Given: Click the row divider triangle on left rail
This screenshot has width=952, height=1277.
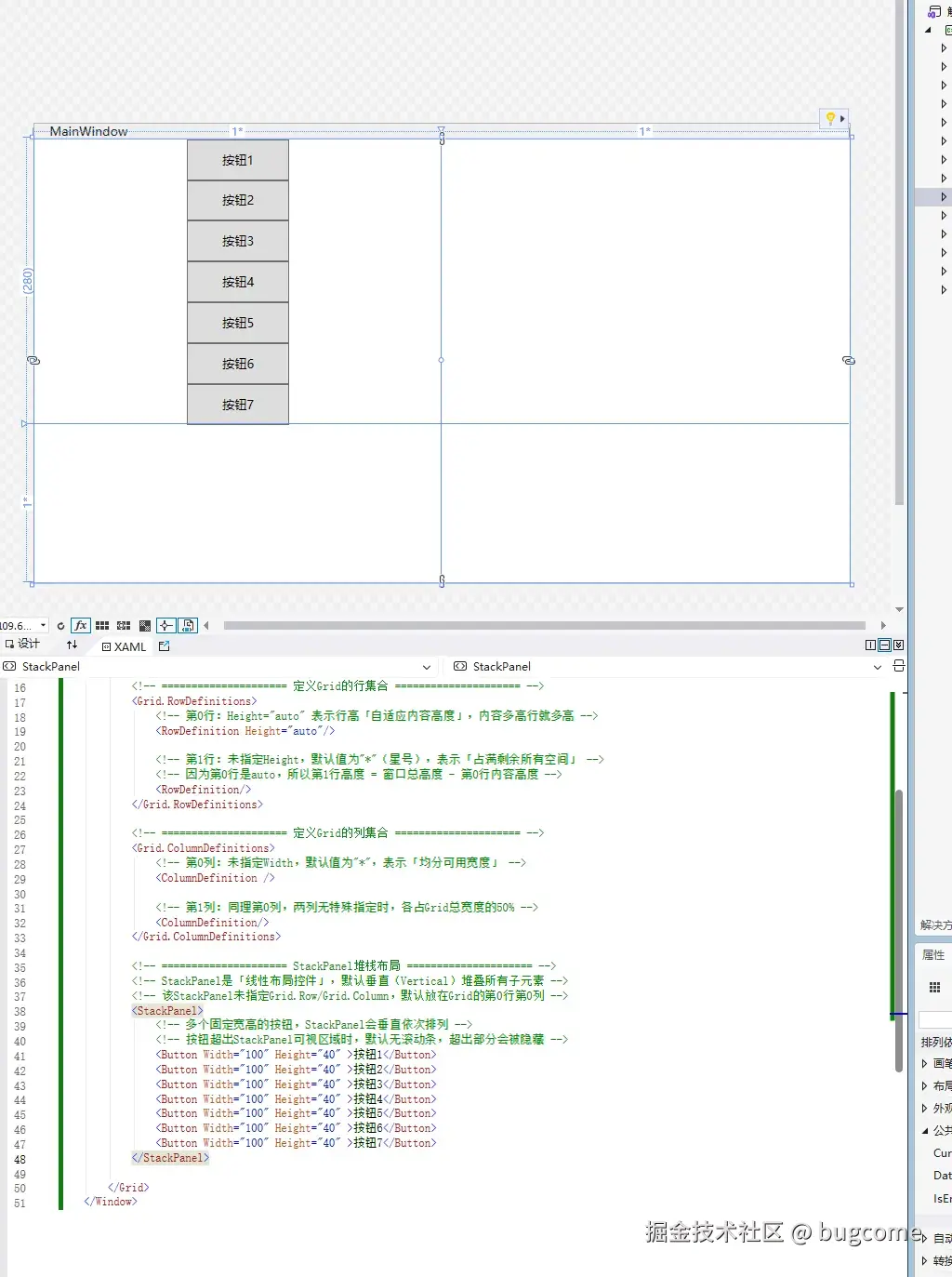Looking at the screenshot, I should 24,423.
